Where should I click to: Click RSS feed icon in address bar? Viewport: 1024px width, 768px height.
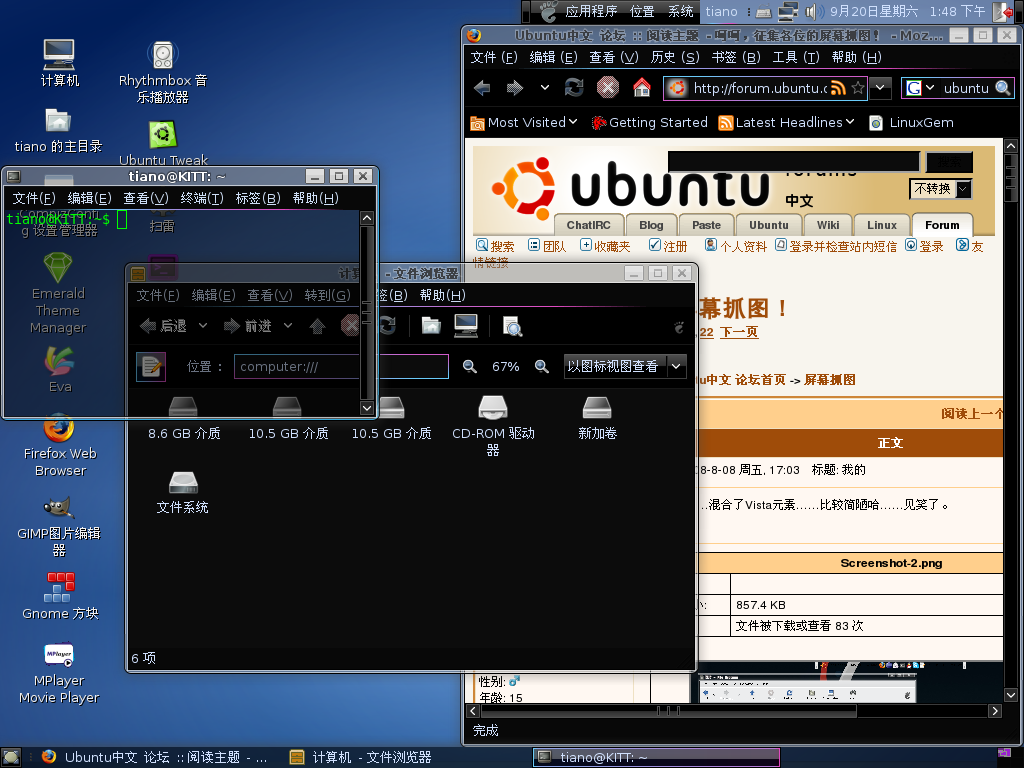(838, 88)
